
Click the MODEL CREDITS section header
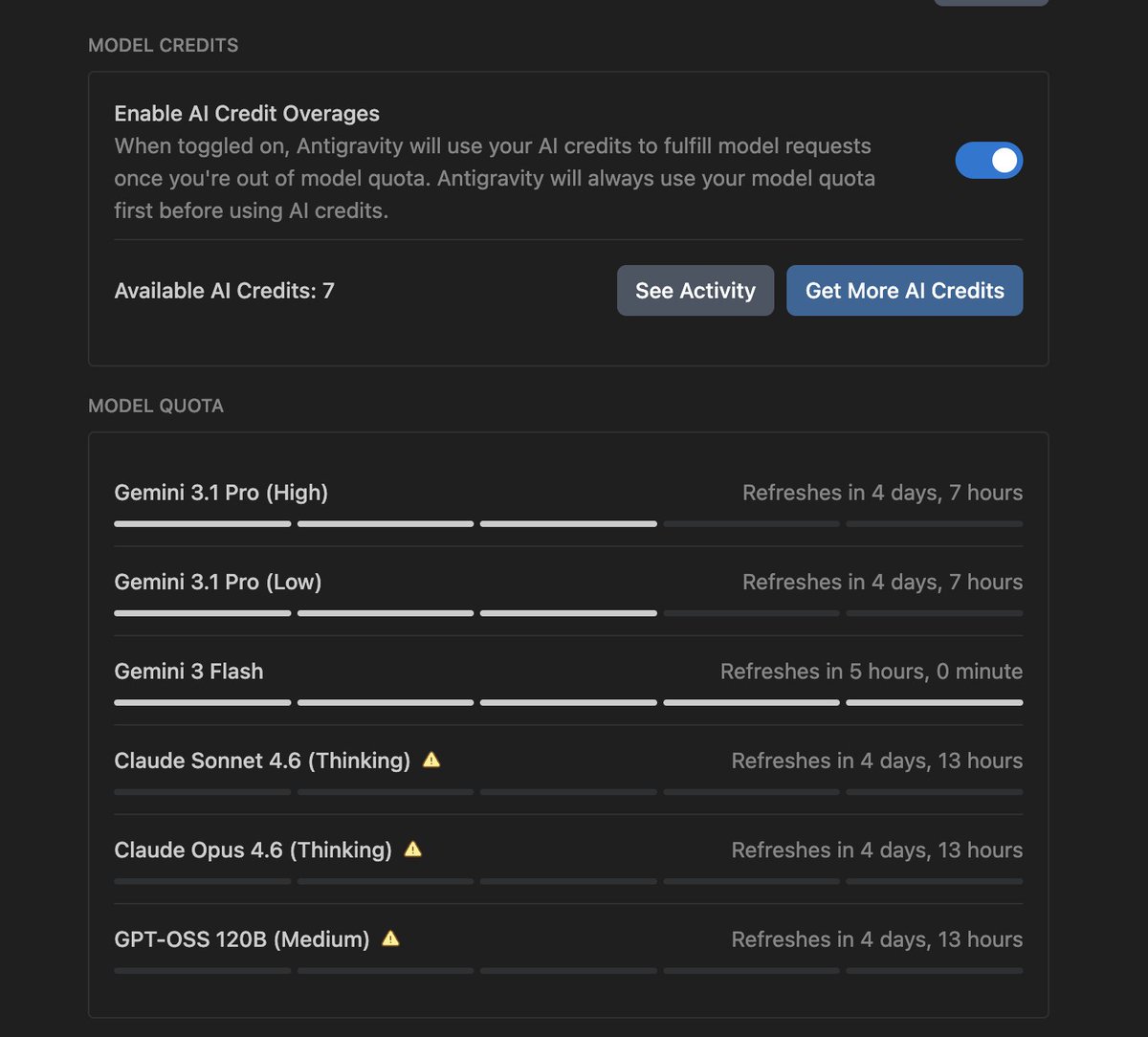(x=164, y=45)
